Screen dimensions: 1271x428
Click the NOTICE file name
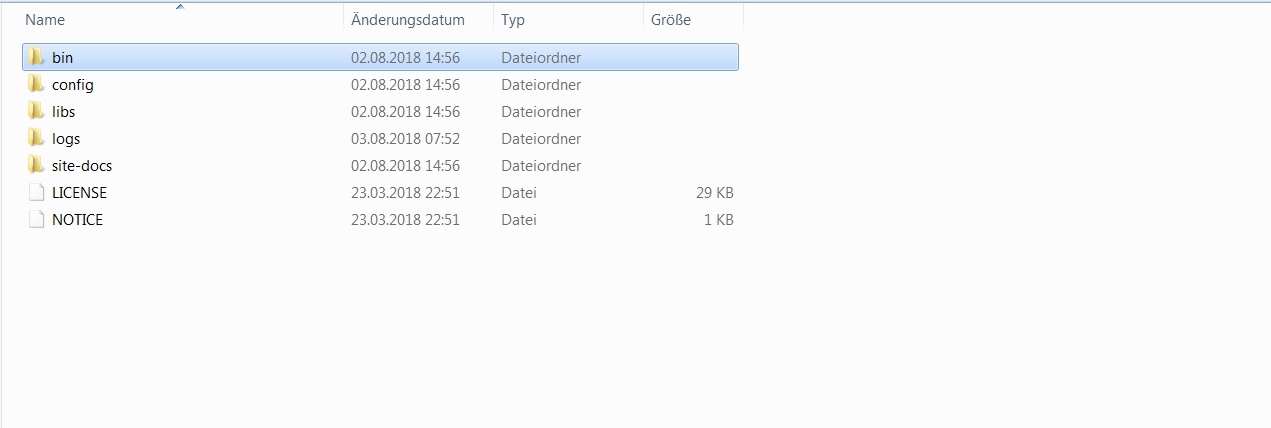tap(77, 219)
